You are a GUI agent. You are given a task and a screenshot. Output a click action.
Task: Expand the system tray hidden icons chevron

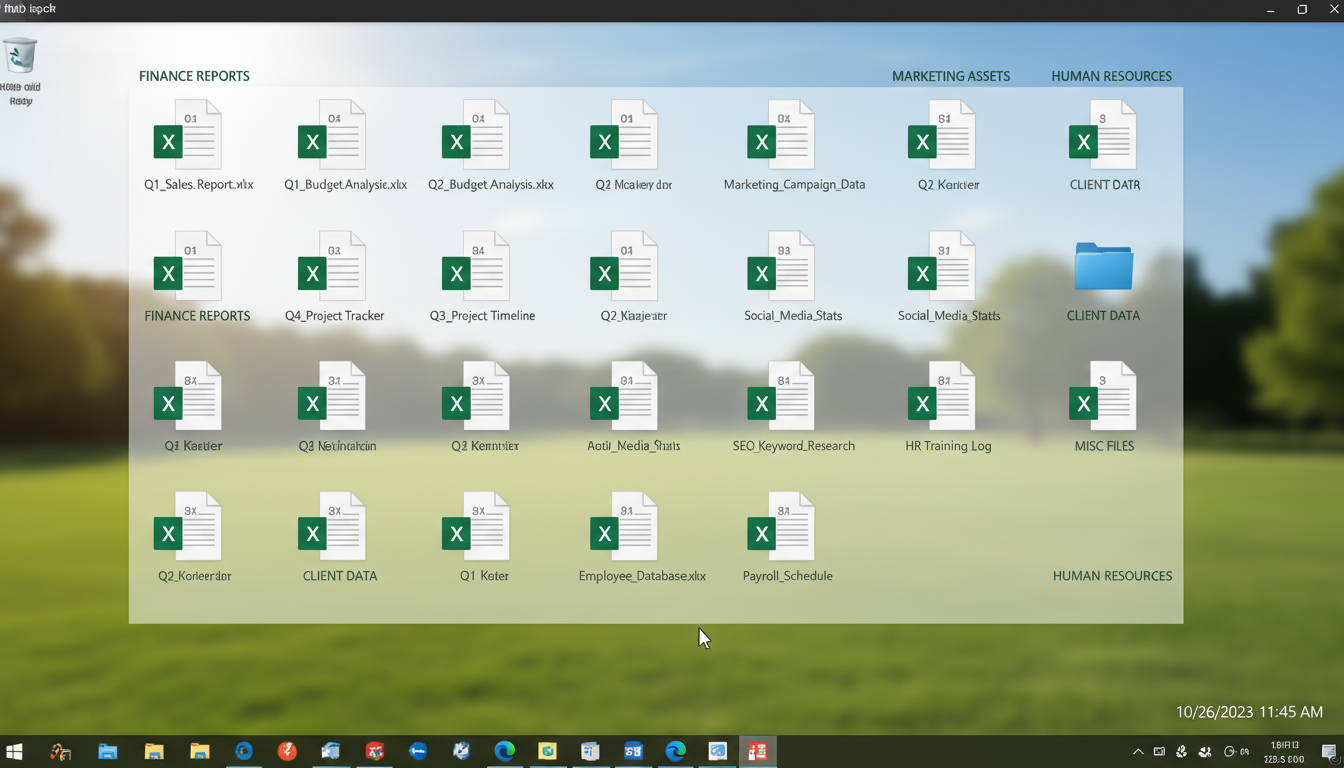coord(1137,752)
